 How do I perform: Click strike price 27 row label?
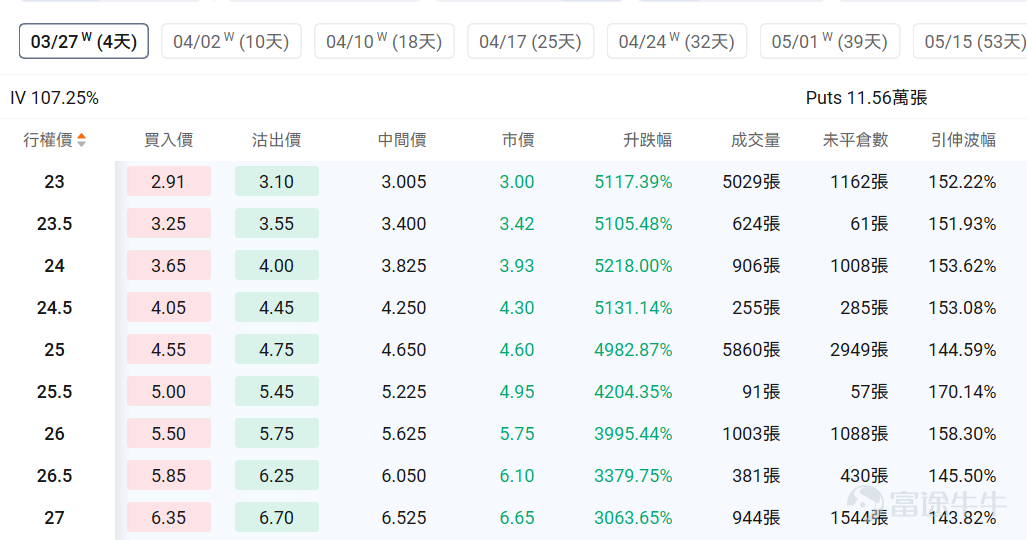point(54,517)
